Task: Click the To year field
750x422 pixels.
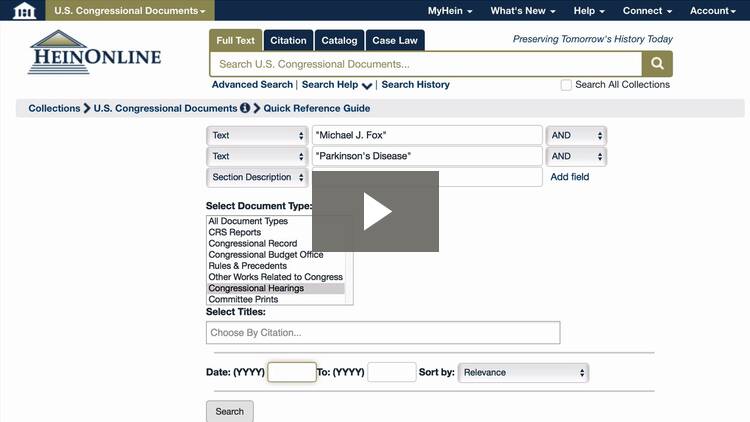Action: (x=392, y=372)
